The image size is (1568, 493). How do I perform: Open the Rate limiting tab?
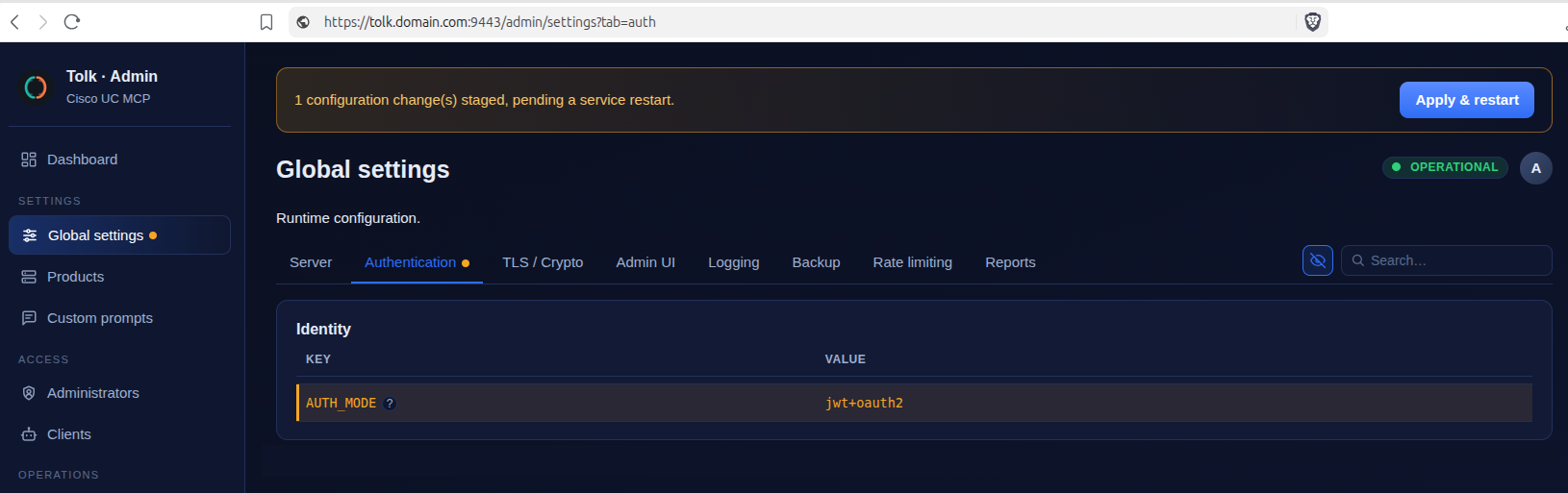coord(913,262)
